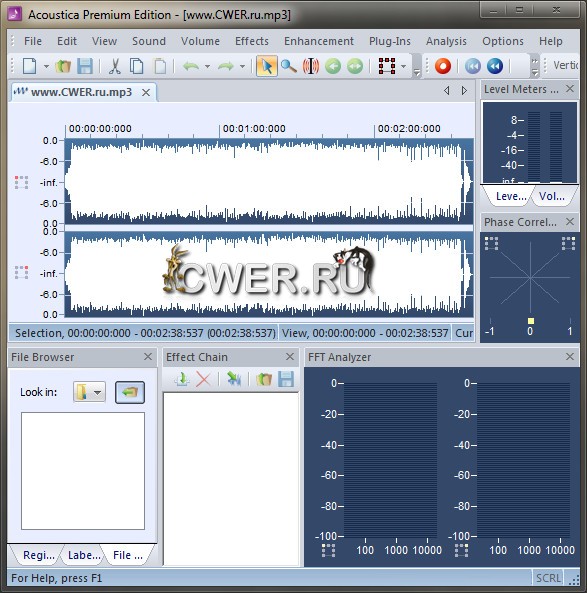Toggle the top channel selection marker

[x=22, y=182]
